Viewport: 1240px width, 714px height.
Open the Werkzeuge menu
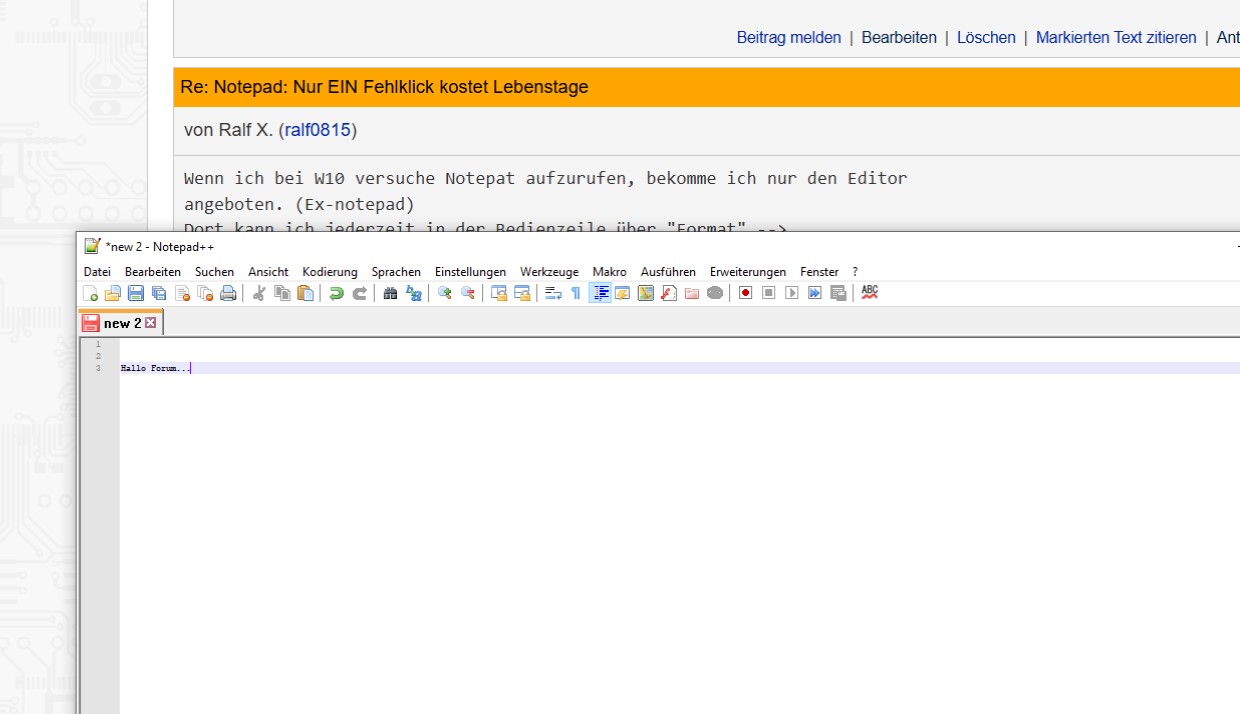pos(549,272)
